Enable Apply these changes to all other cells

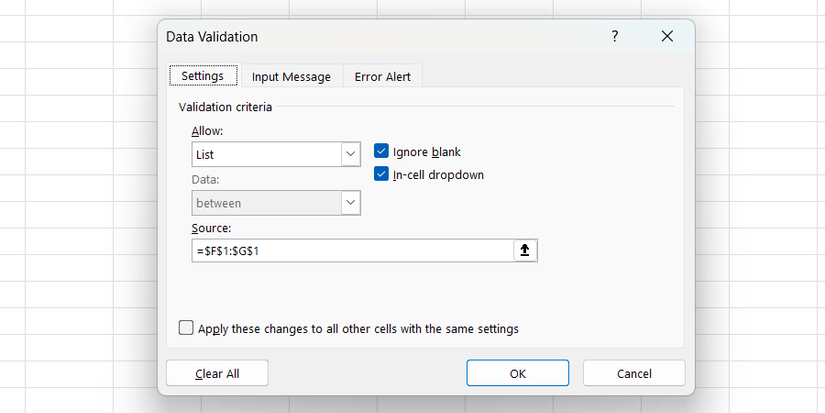point(186,327)
